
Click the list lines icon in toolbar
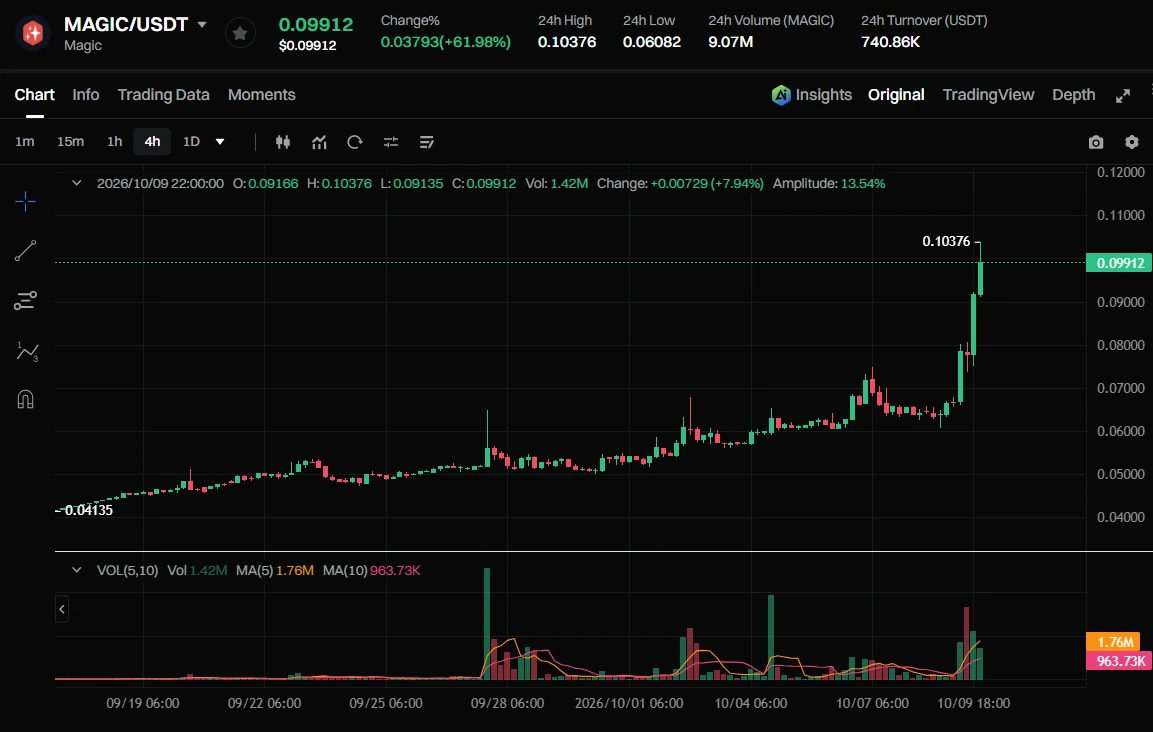426,142
